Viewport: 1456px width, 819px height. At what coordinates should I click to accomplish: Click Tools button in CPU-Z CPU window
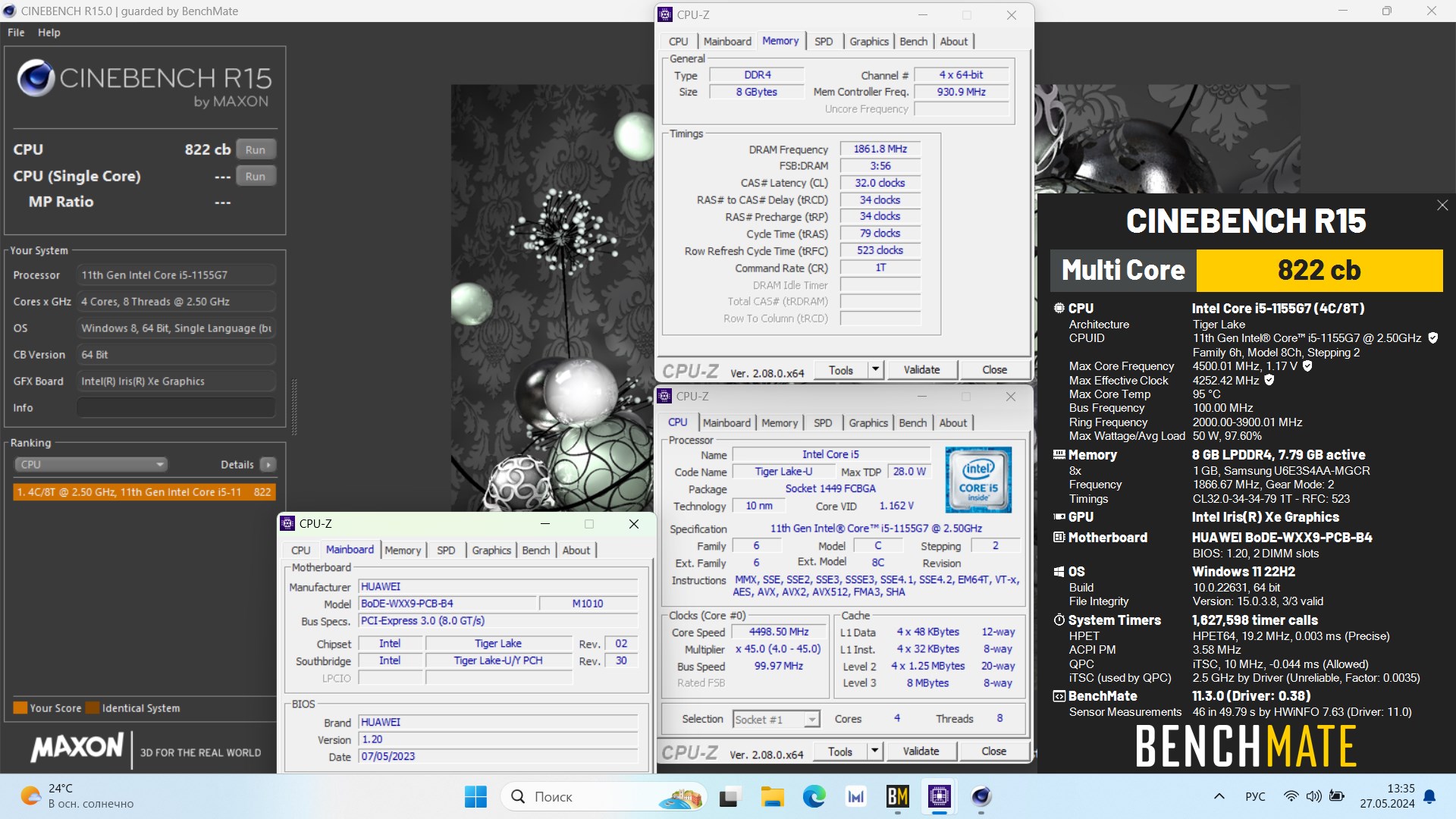point(840,752)
